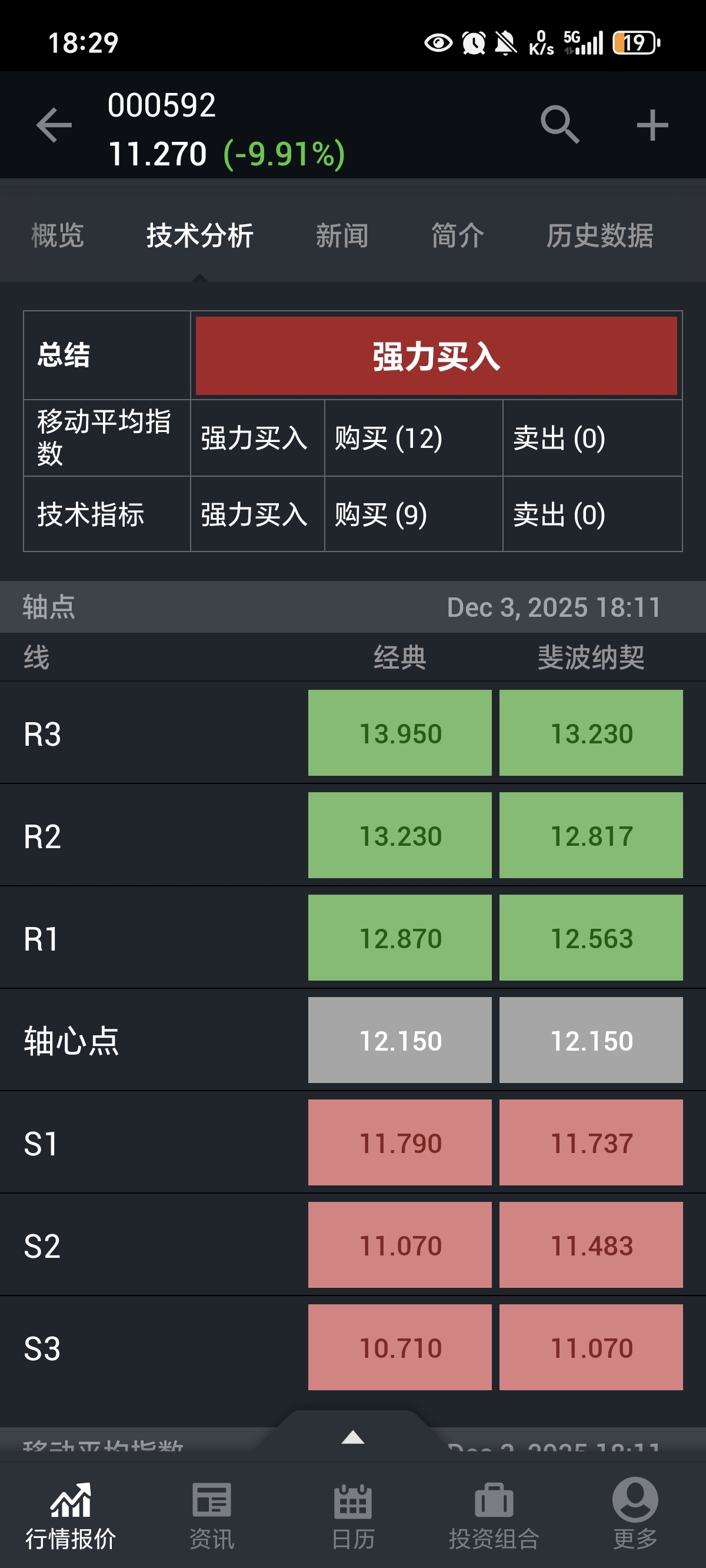Tap the red S3 classic value 10.710
Image resolution: width=706 pixels, height=1568 pixels.
(x=400, y=1348)
